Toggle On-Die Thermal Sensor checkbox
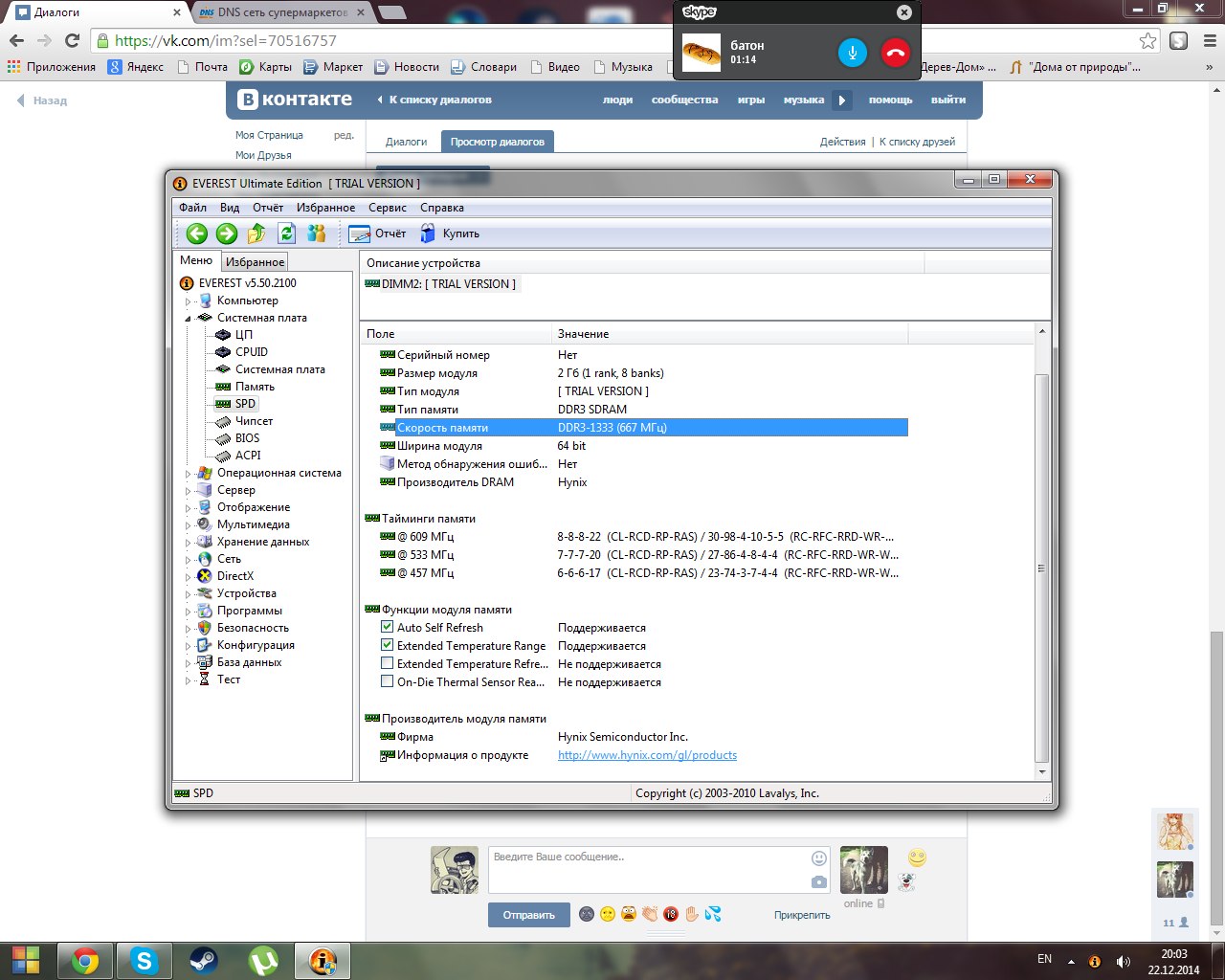Screen dimensions: 1225x980 [x=387, y=681]
